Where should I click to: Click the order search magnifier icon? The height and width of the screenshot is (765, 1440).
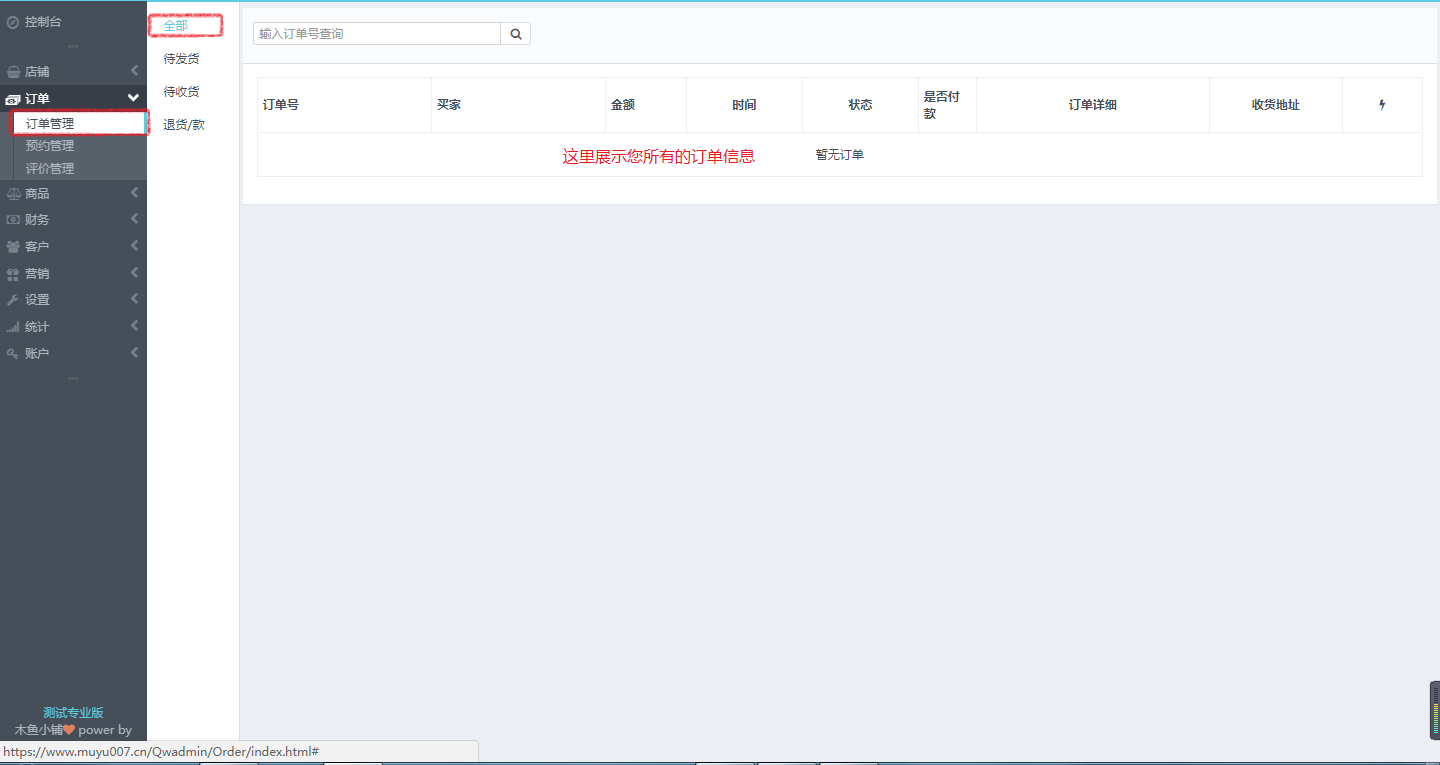click(515, 33)
